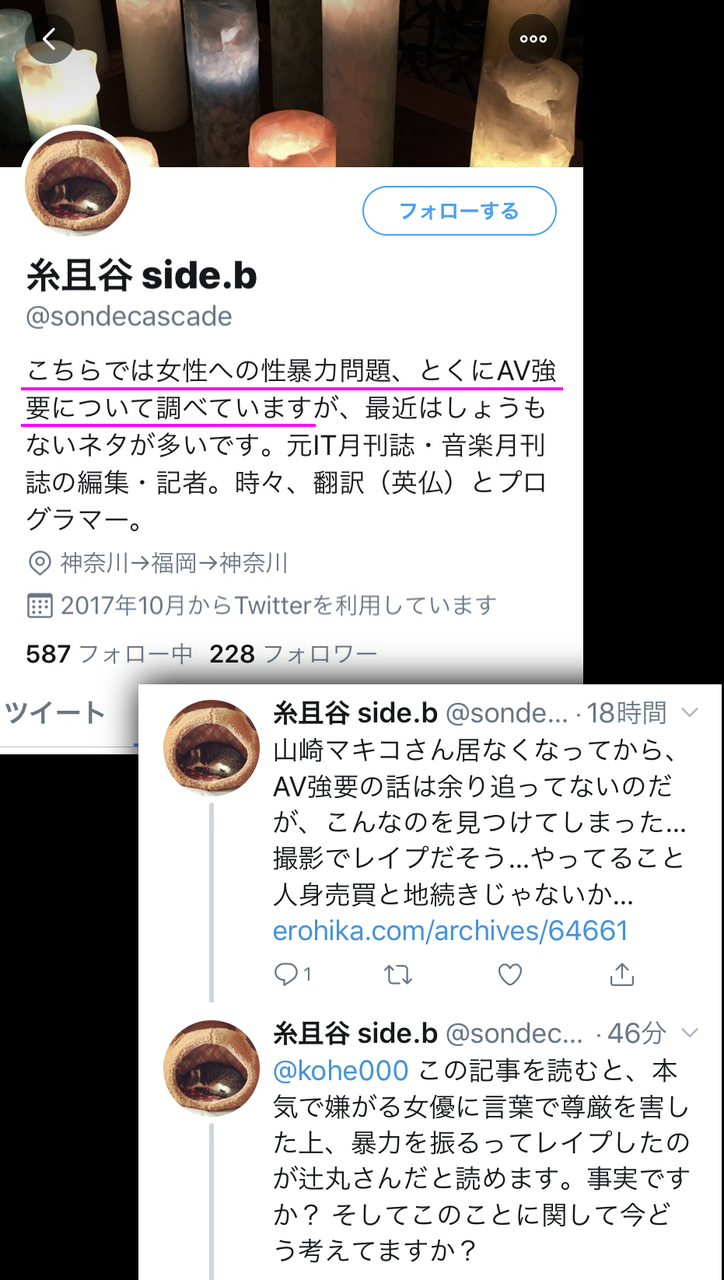
Task: Tap the calendar join-date icon
Action: tap(39, 605)
